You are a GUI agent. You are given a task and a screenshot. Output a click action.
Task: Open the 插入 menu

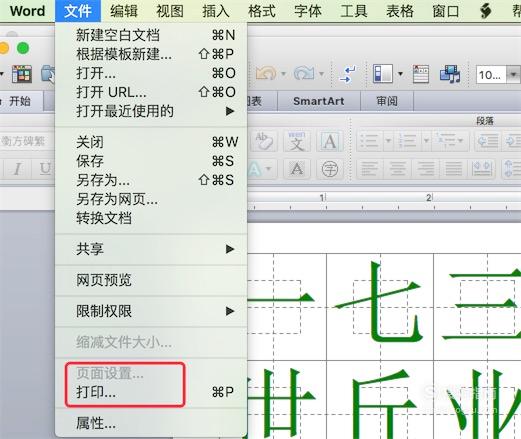pos(216,11)
